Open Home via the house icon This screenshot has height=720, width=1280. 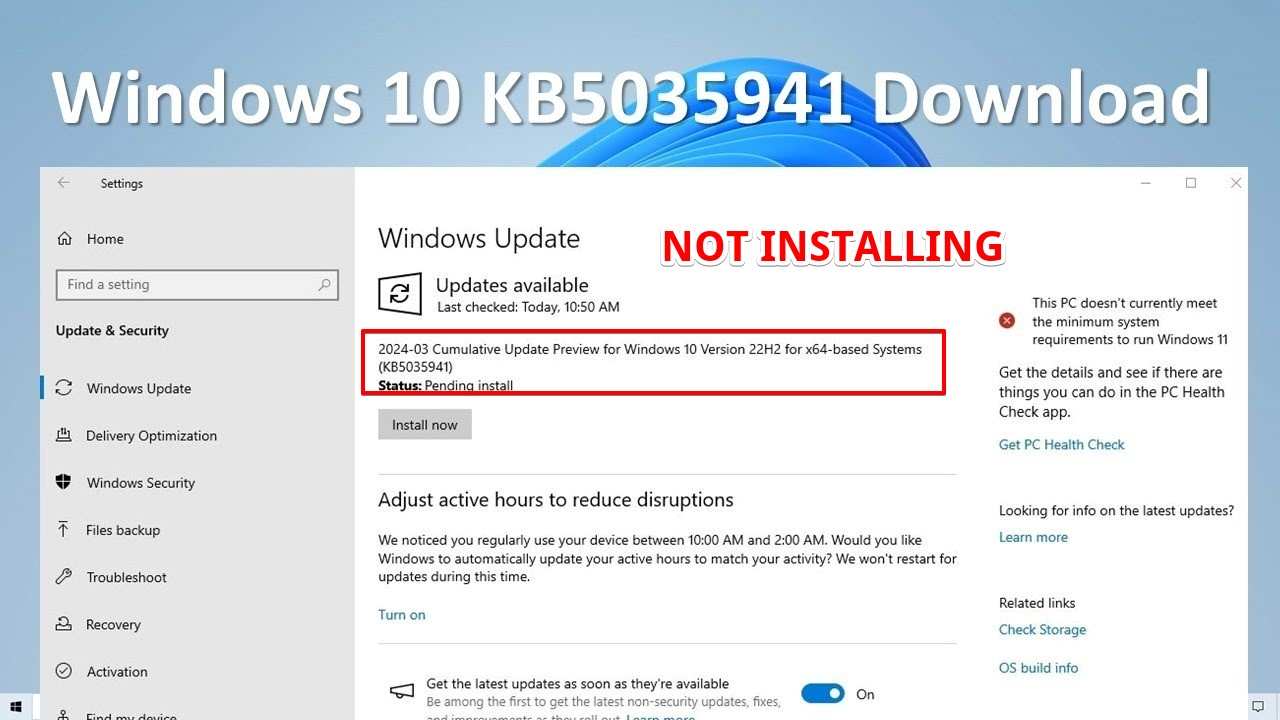point(65,239)
